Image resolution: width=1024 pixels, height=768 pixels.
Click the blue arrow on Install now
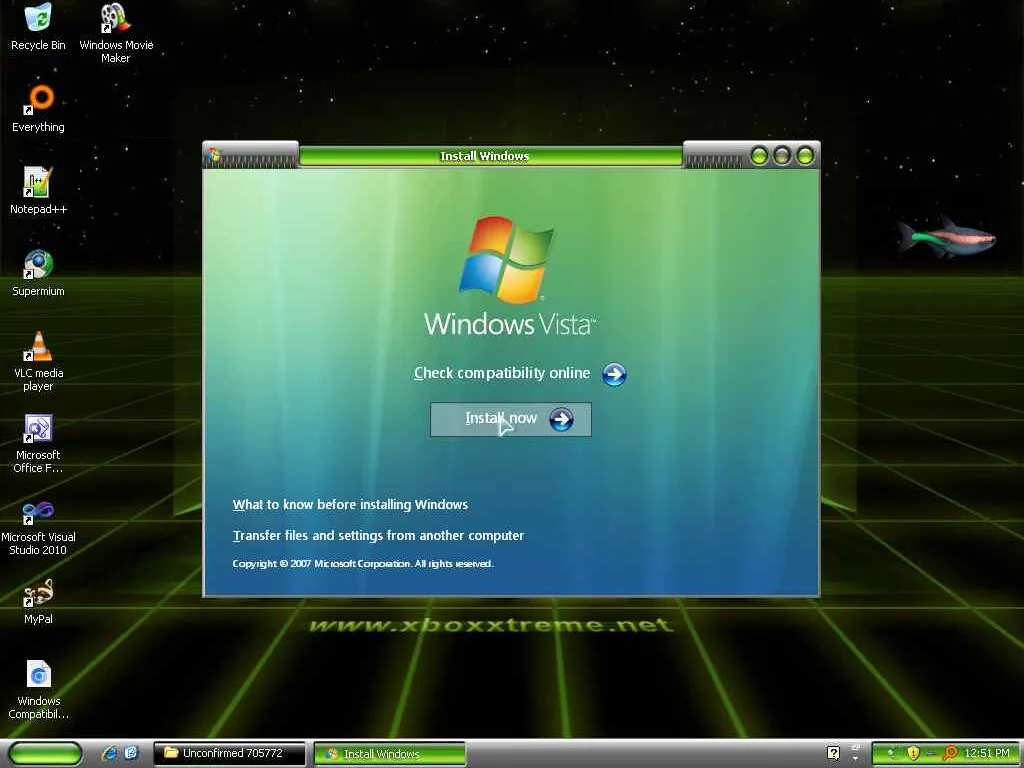coord(561,419)
